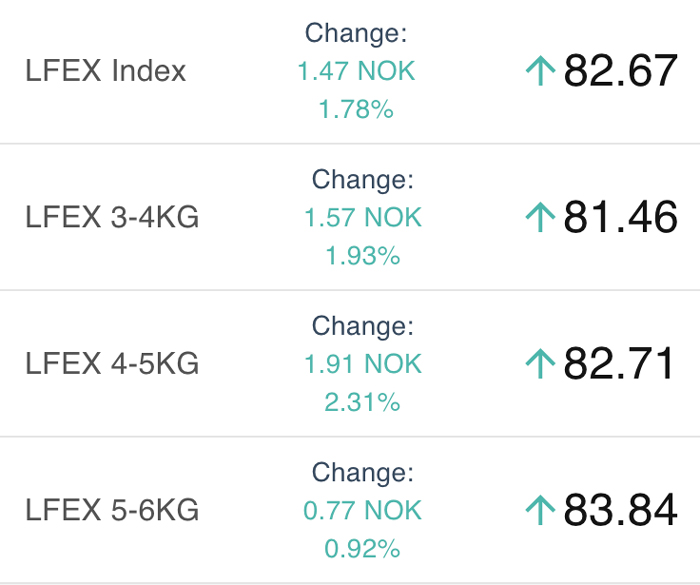Click the LFEX 3-4KG up arrow icon
This screenshot has height=585, width=700.
(x=540, y=217)
